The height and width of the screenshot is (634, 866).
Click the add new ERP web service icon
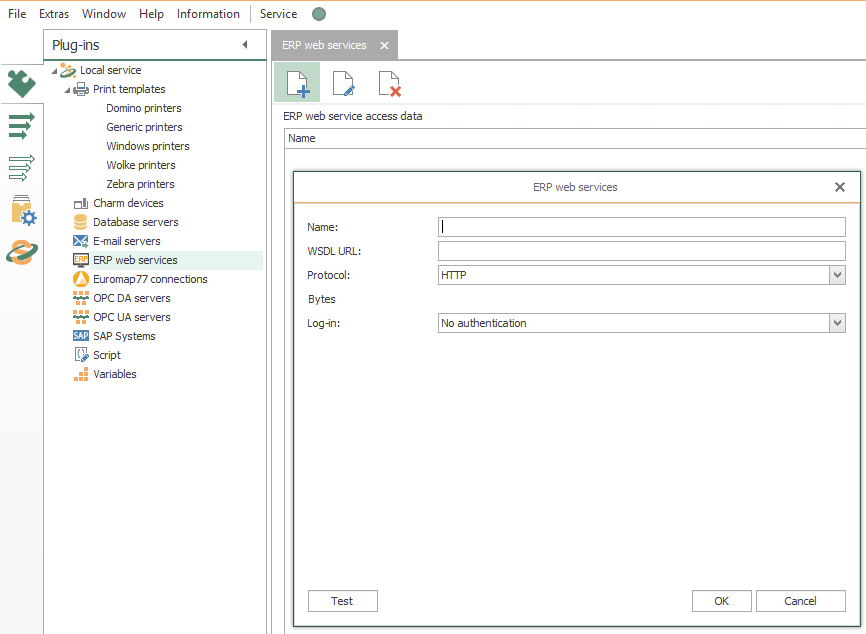[x=297, y=83]
